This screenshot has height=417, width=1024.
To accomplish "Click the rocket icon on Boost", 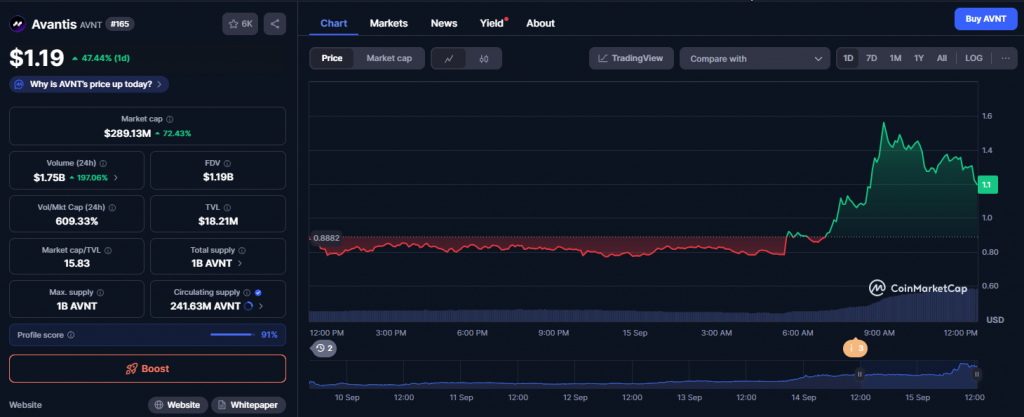I will click(x=131, y=369).
